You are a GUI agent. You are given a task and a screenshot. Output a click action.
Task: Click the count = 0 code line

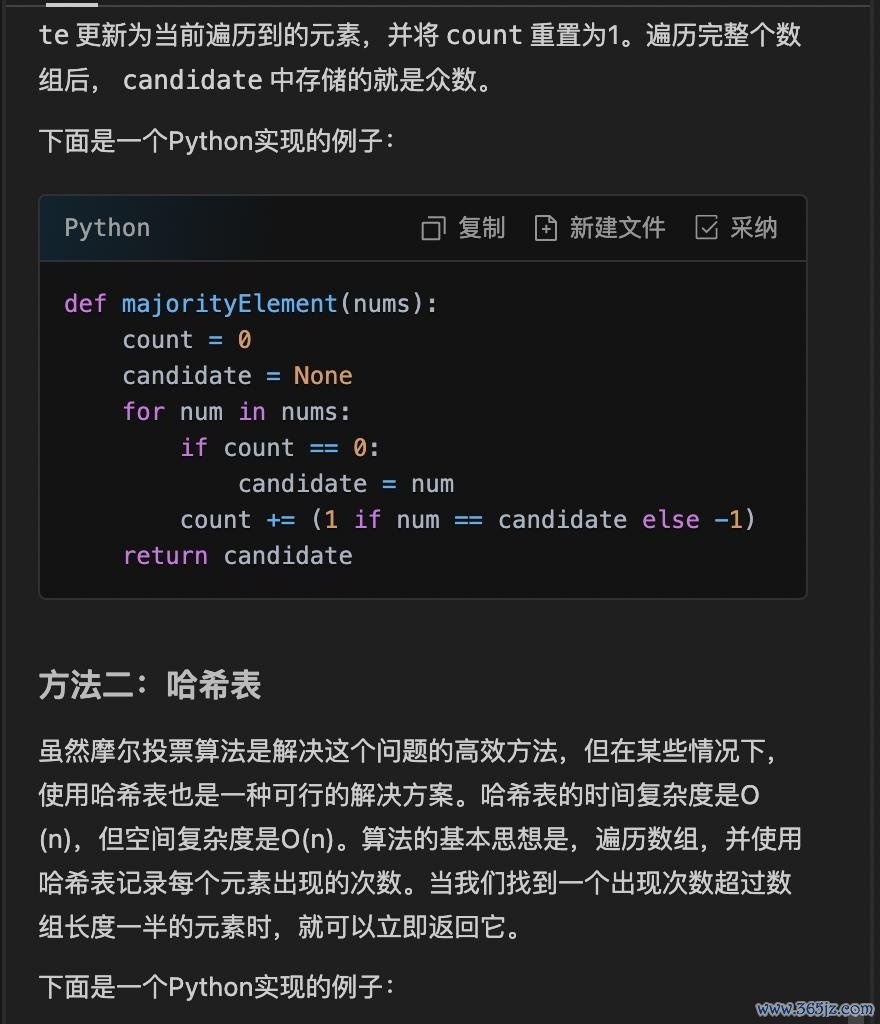click(187, 340)
